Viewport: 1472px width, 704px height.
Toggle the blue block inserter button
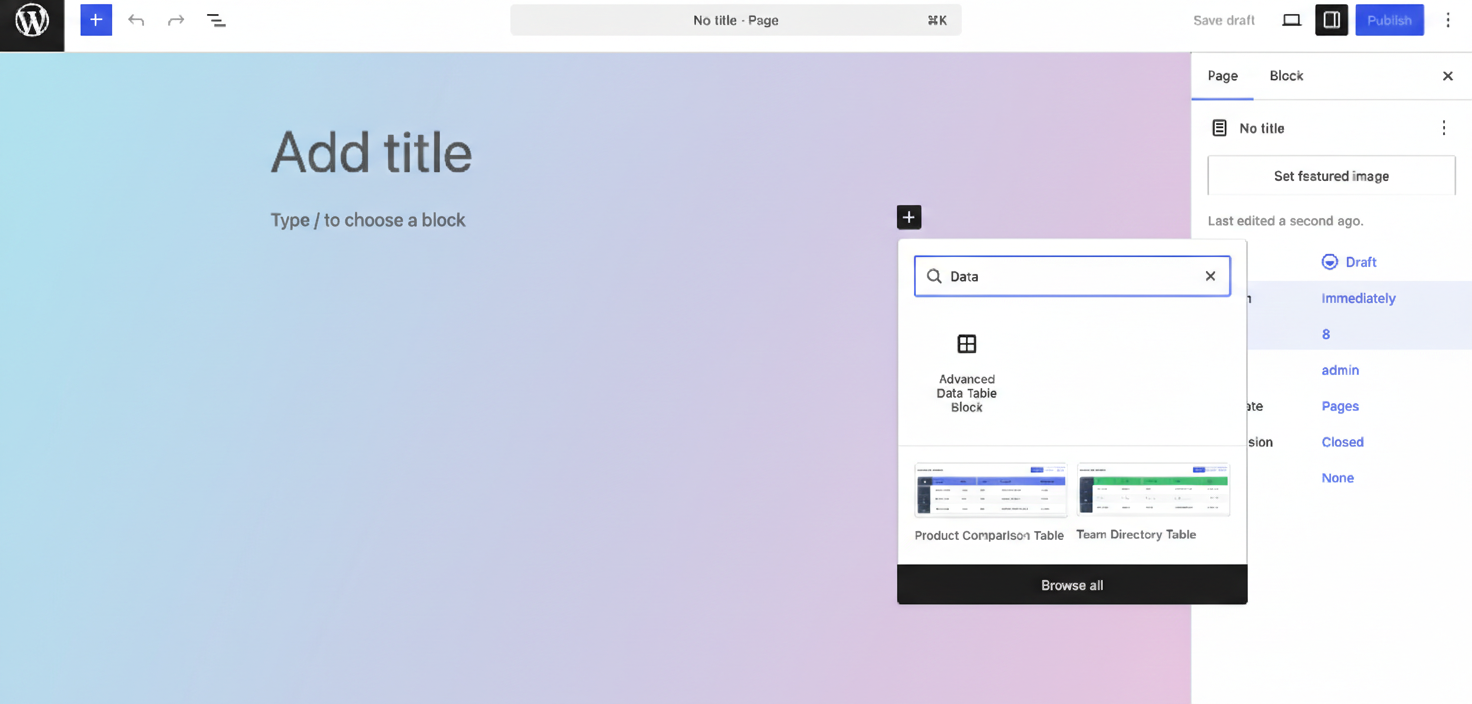point(96,20)
